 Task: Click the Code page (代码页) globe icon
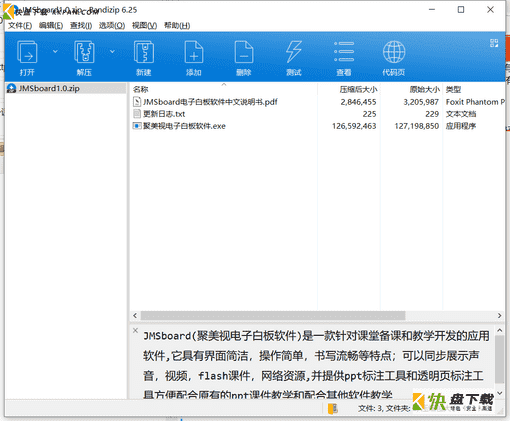394,52
